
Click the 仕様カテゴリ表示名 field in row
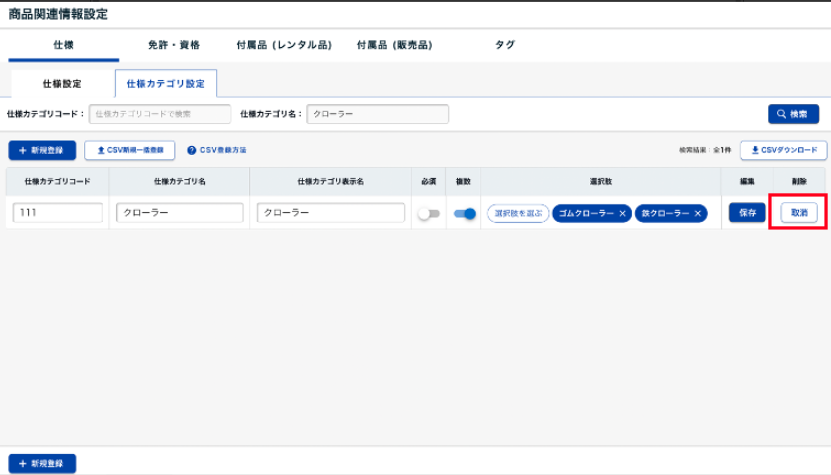point(330,213)
